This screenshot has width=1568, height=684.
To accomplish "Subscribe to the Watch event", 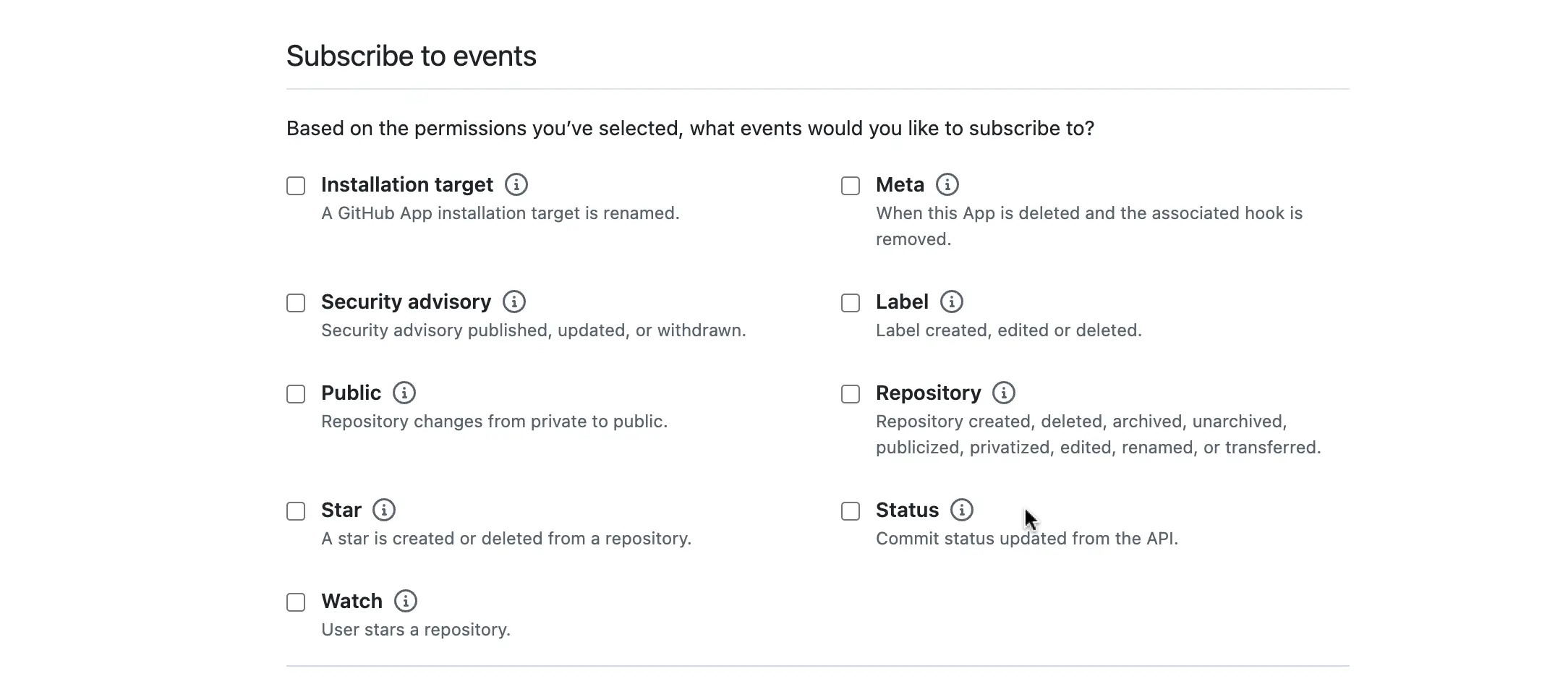I will [x=295, y=602].
